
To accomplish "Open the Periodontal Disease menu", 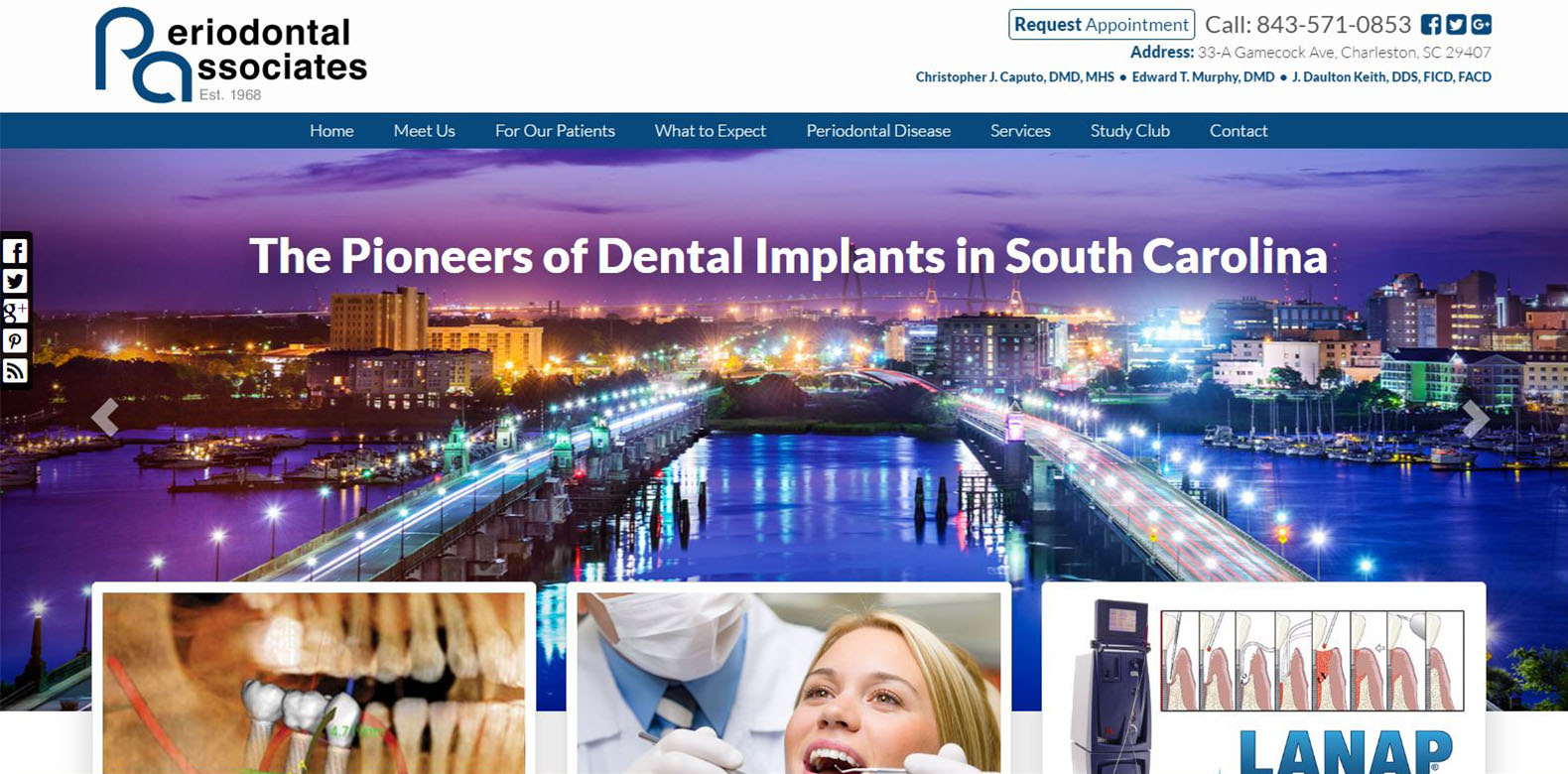I will tap(878, 131).
